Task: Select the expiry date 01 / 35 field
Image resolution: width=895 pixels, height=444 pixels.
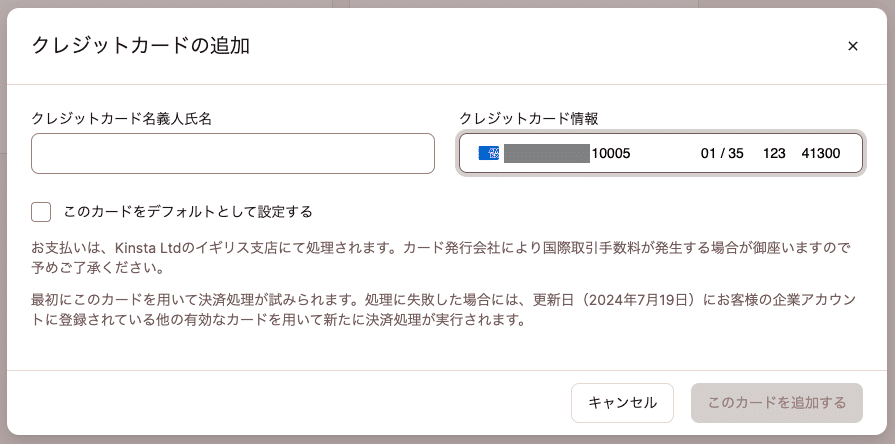Action: pos(722,154)
